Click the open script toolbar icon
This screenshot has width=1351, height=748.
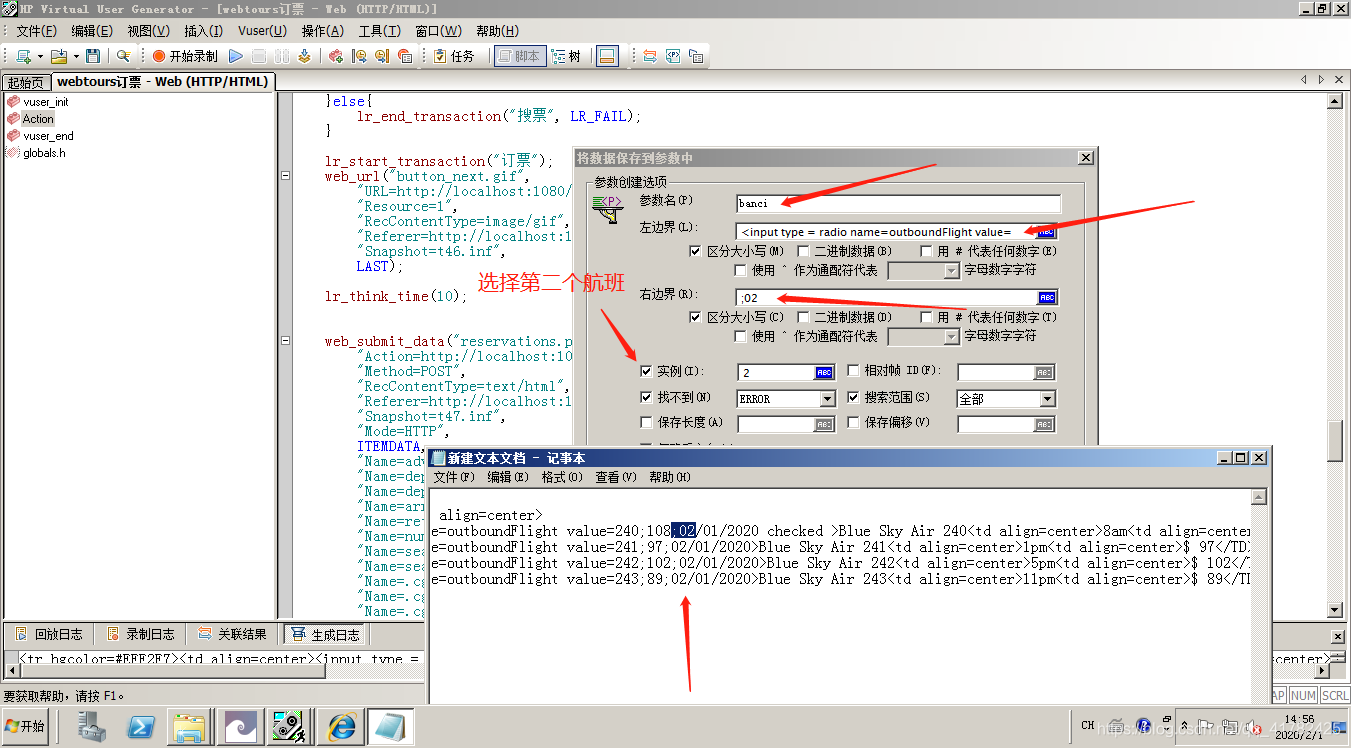click(58, 56)
